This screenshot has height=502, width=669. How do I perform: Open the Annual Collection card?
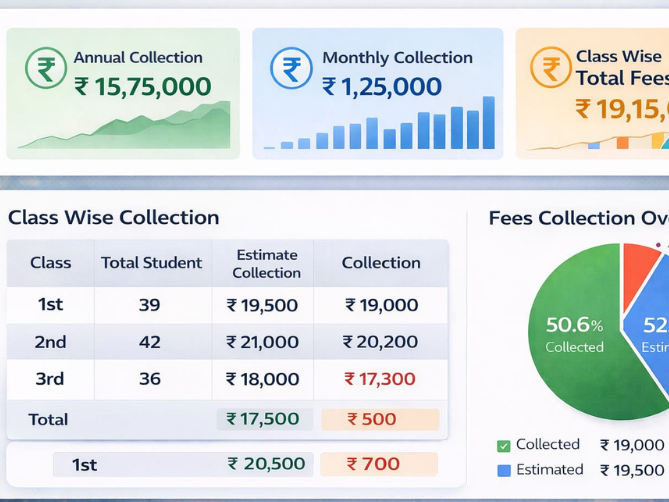(x=123, y=93)
